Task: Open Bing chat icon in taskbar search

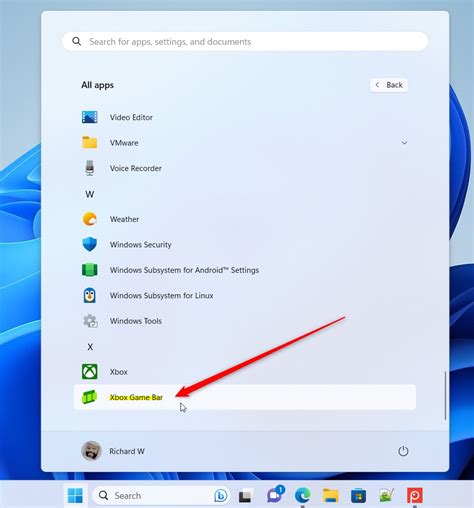Action: tap(221, 496)
